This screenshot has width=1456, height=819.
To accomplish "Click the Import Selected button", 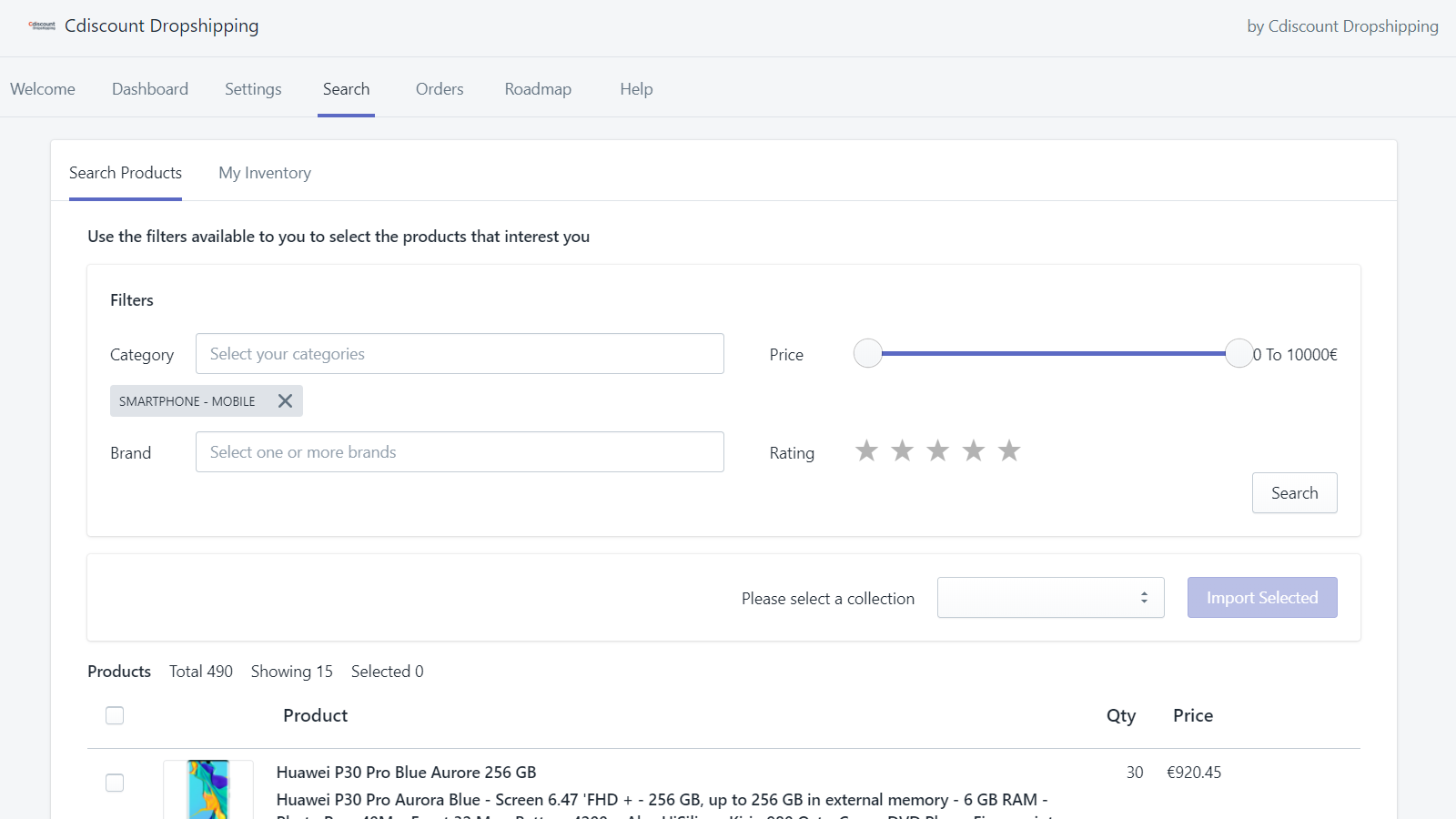I will (1262, 598).
